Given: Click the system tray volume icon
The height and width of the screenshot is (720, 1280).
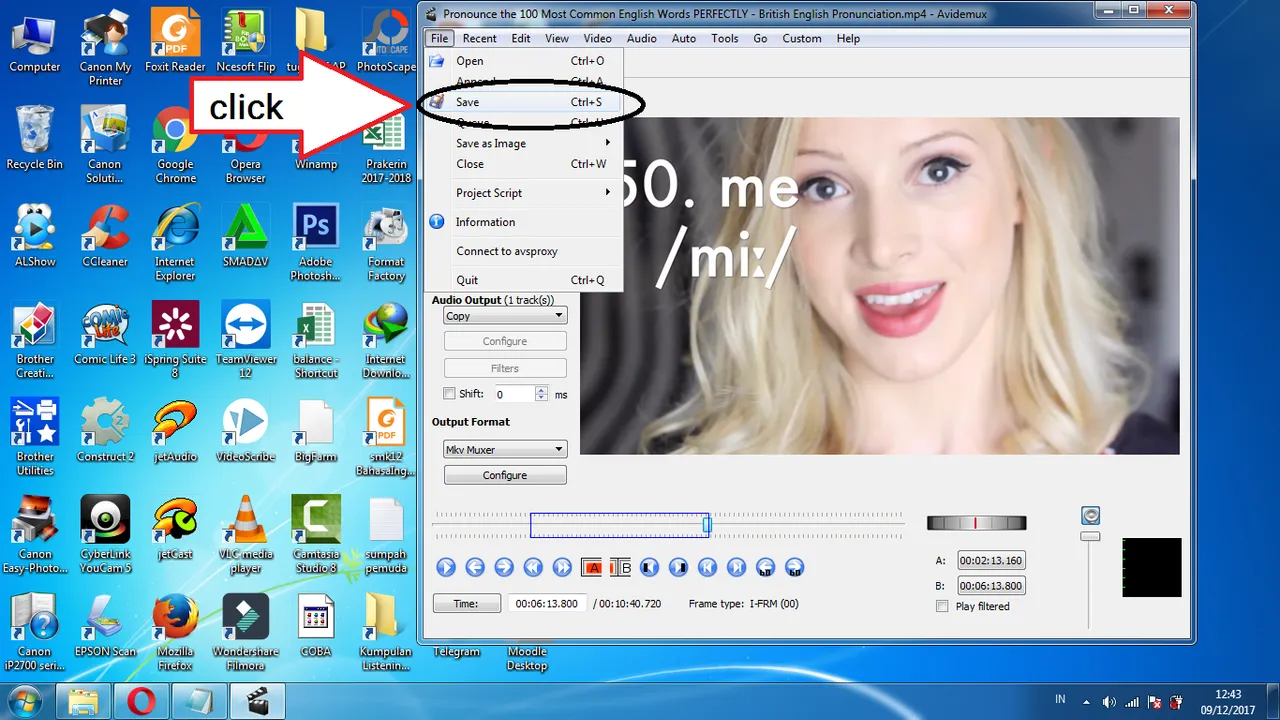Looking at the screenshot, I should pos(1109,701).
